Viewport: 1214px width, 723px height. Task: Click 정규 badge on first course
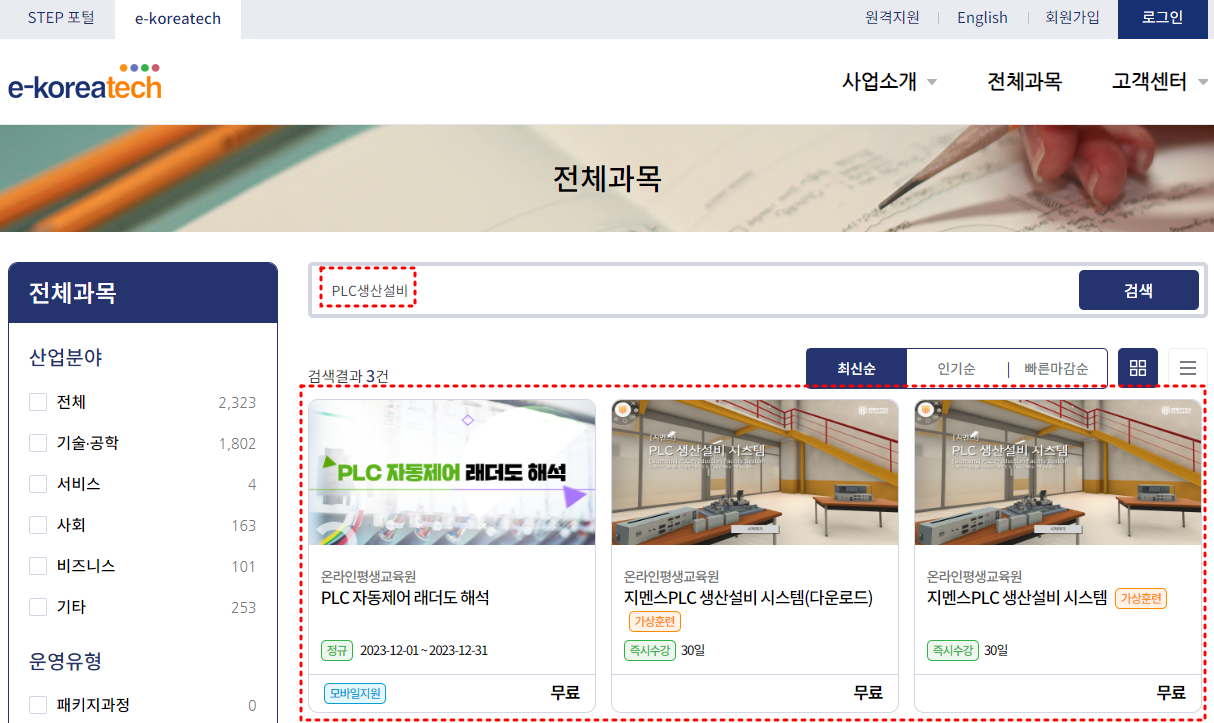click(x=337, y=650)
